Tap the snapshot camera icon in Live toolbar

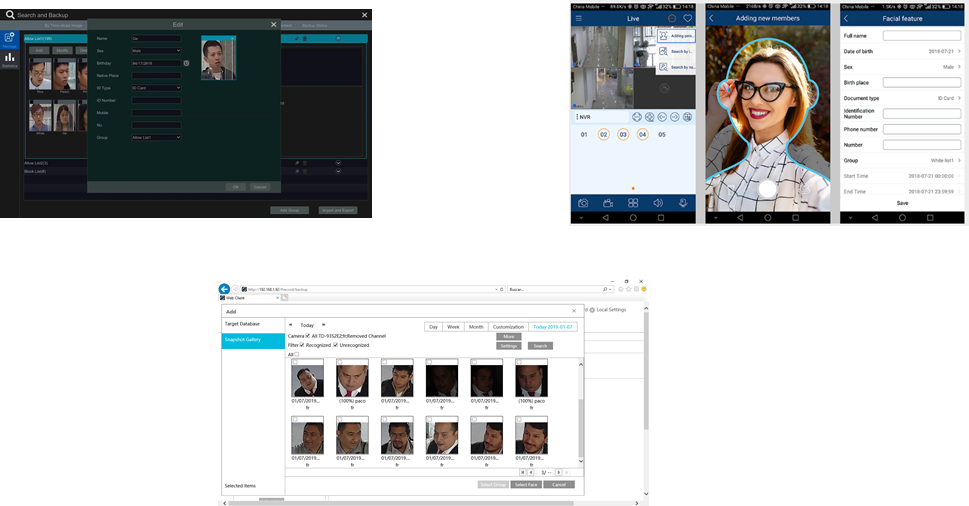pos(583,203)
